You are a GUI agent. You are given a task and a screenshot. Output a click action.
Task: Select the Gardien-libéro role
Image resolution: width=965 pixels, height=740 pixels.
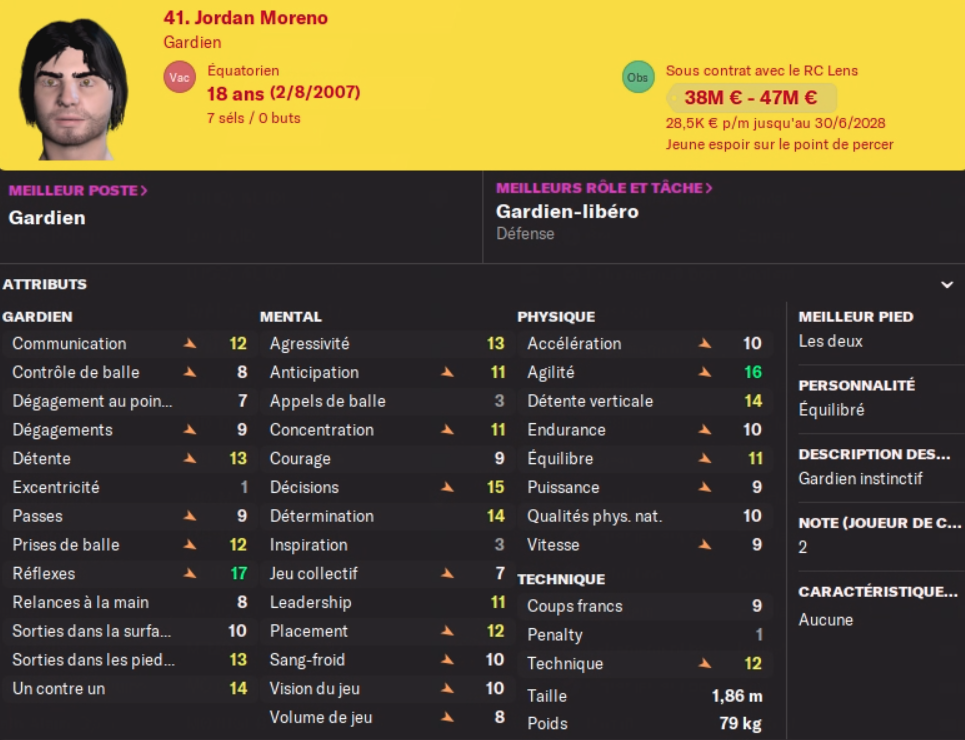click(x=567, y=212)
